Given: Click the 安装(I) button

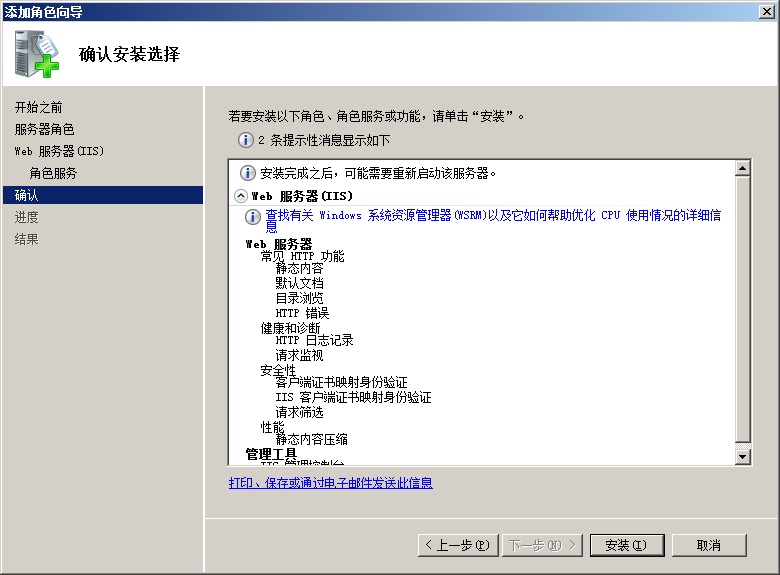Looking at the screenshot, I should [627, 546].
